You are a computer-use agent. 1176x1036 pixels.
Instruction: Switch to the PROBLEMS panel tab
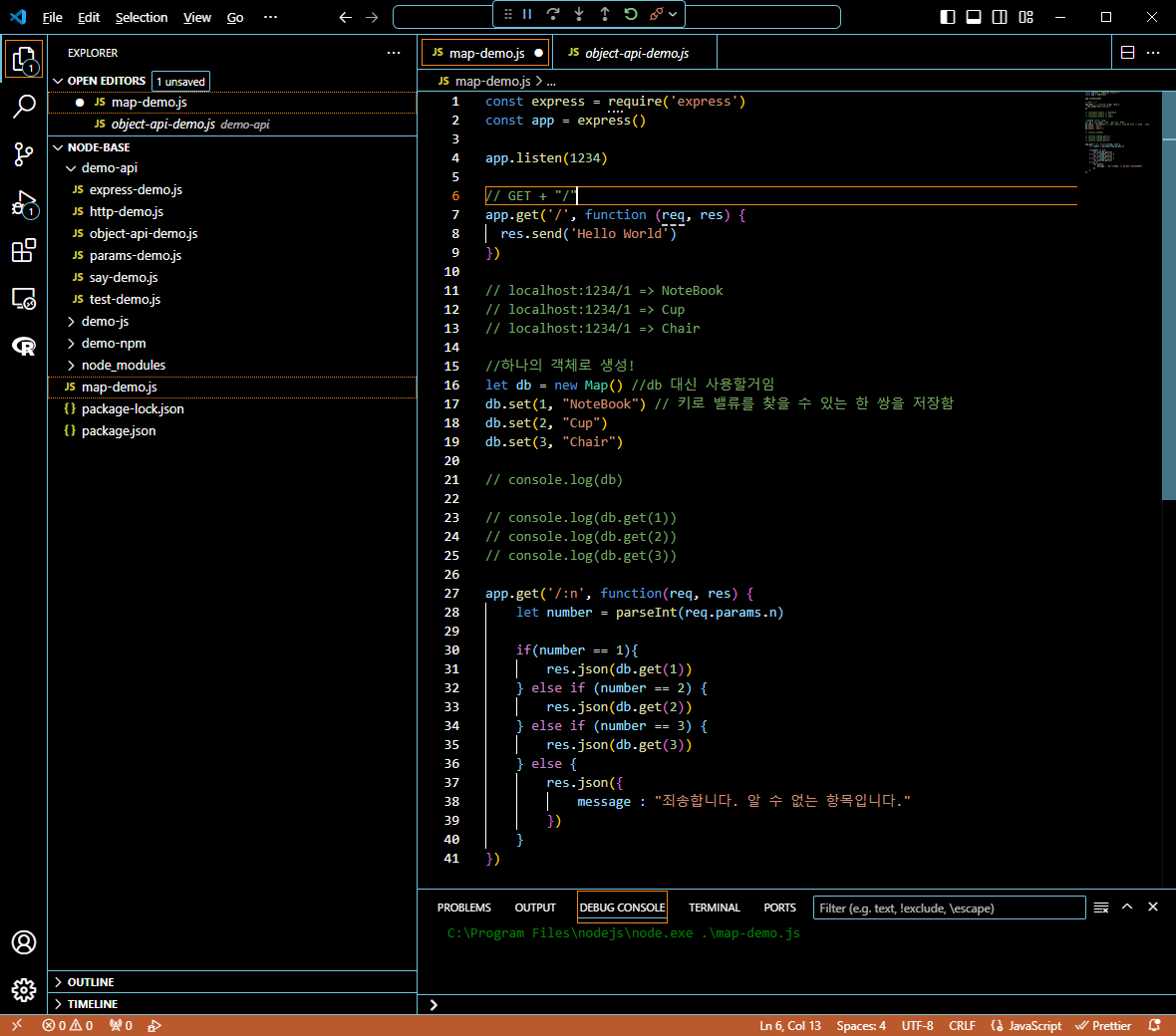[x=463, y=907]
